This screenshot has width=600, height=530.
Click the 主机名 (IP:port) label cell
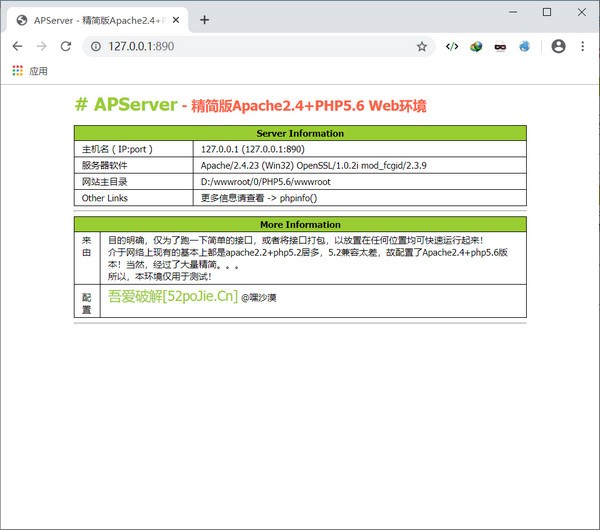[134, 149]
